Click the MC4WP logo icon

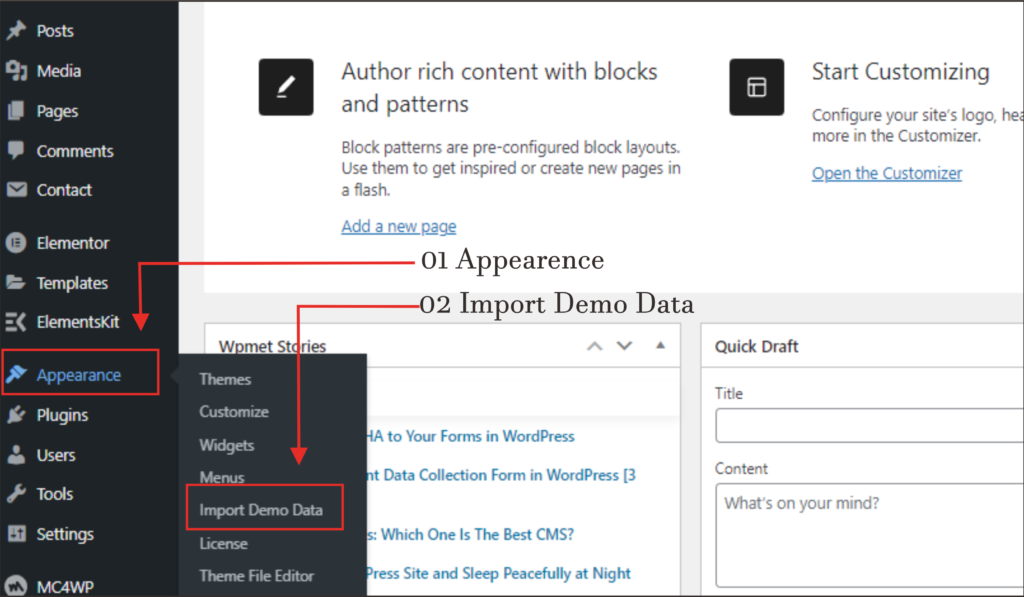[16, 586]
